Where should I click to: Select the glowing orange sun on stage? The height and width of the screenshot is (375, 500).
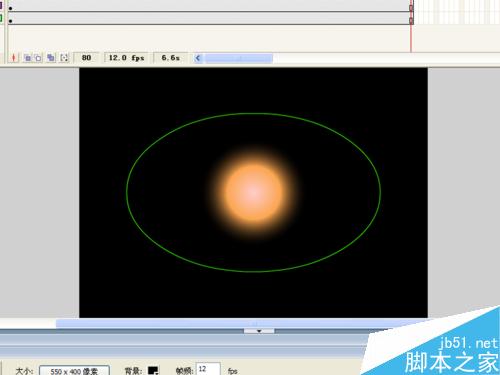254,193
